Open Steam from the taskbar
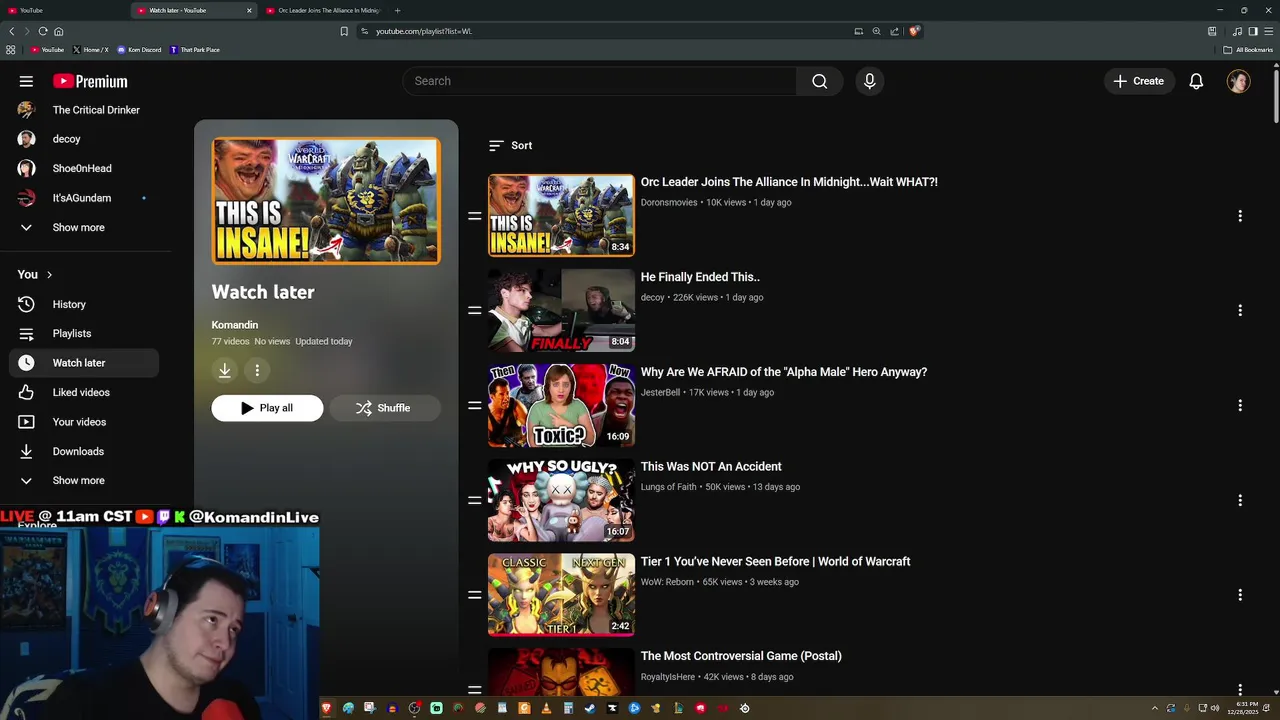 [590, 708]
